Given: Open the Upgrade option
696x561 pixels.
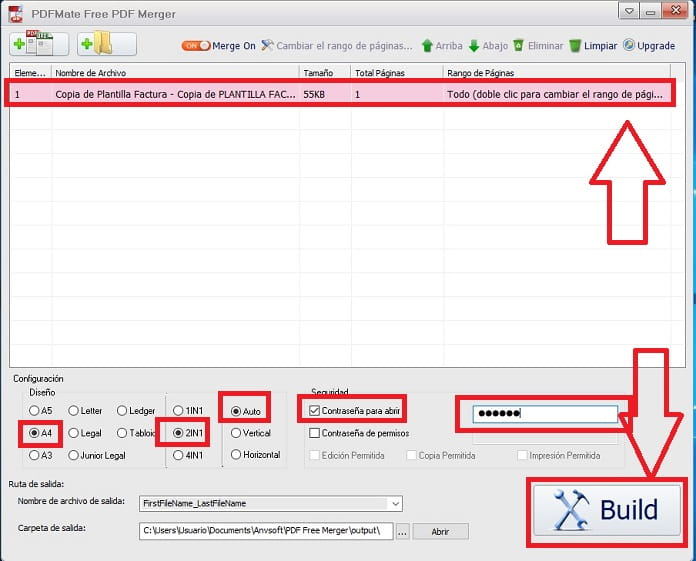Looking at the screenshot, I should click(x=649, y=46).
